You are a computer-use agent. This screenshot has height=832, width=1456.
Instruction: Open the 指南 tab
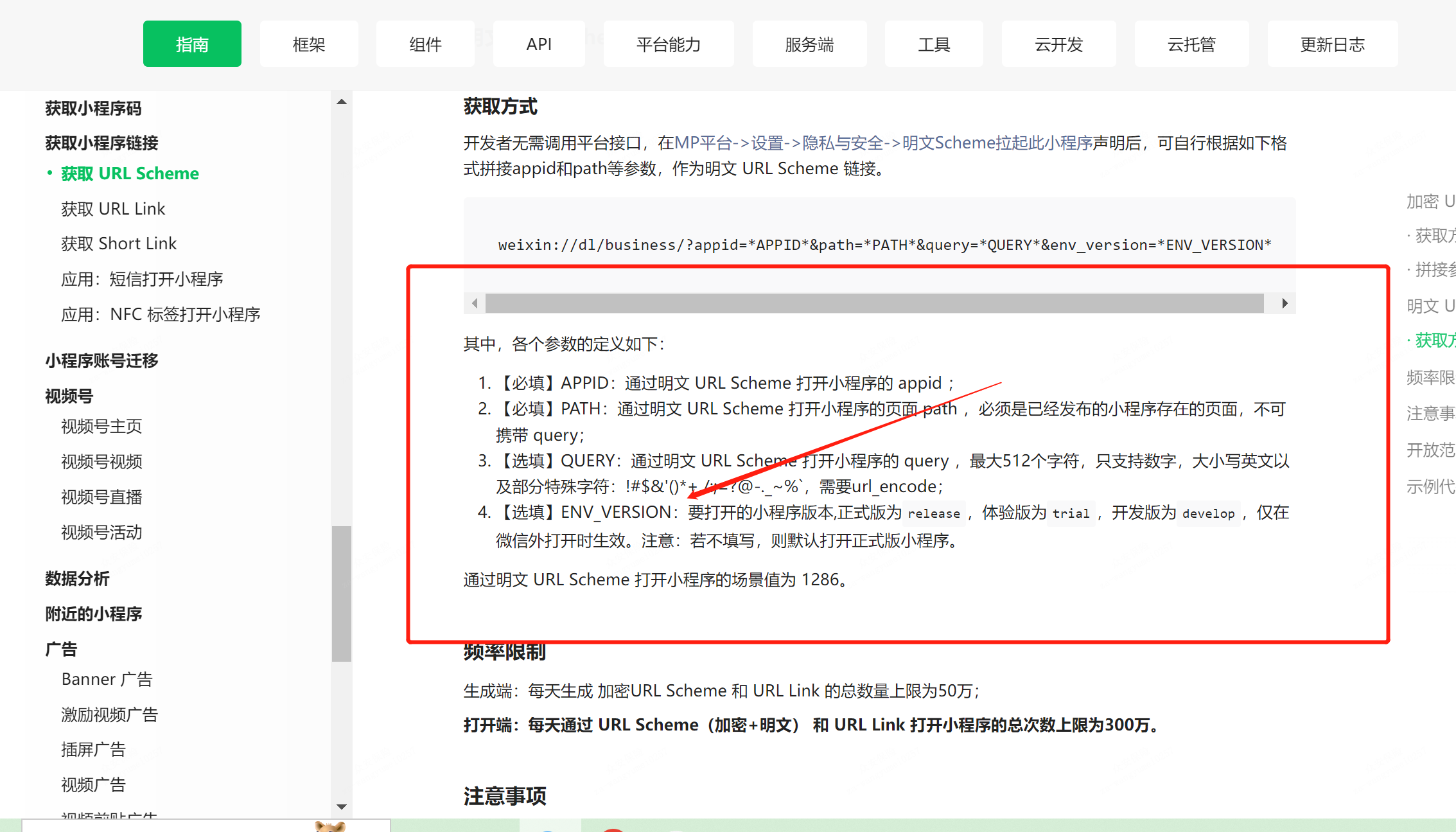[x=192, y=44]
